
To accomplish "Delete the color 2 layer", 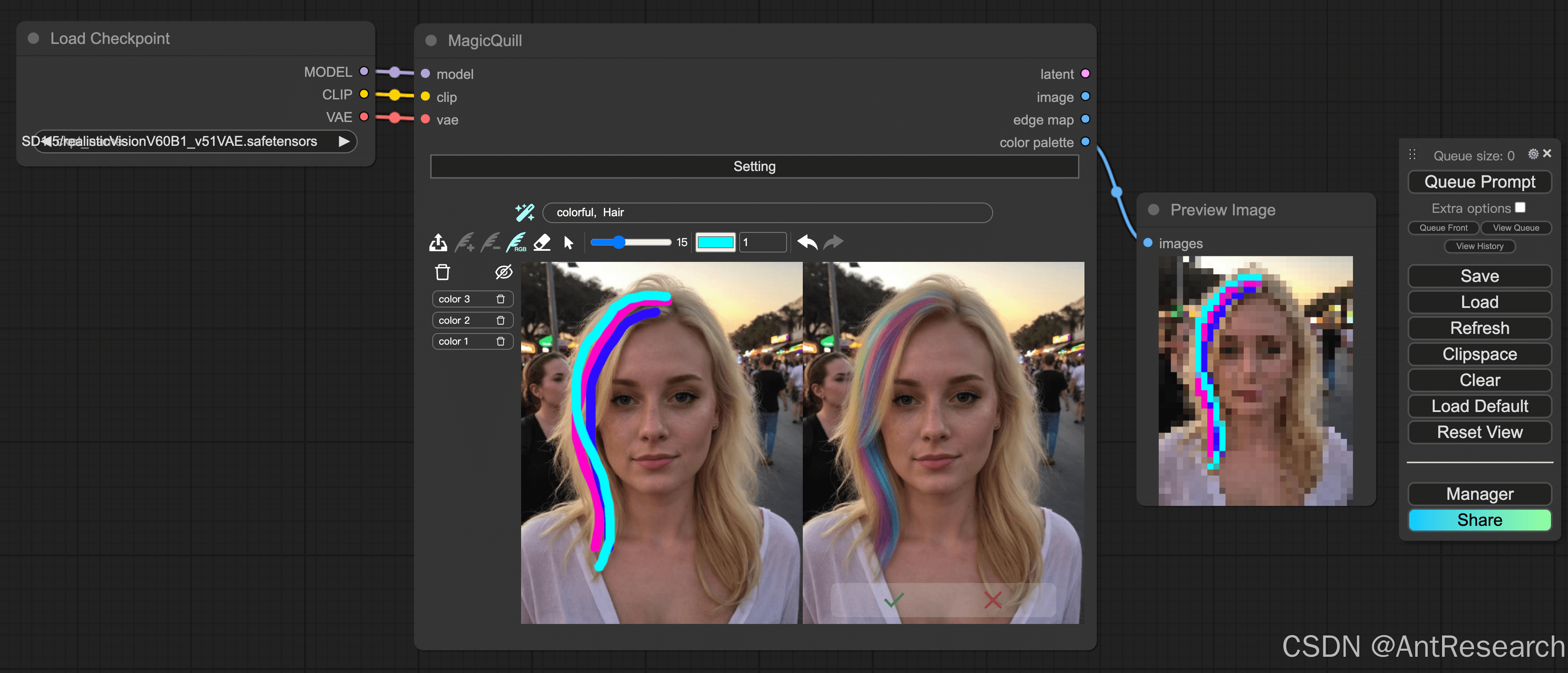I will tap(500, 320).
